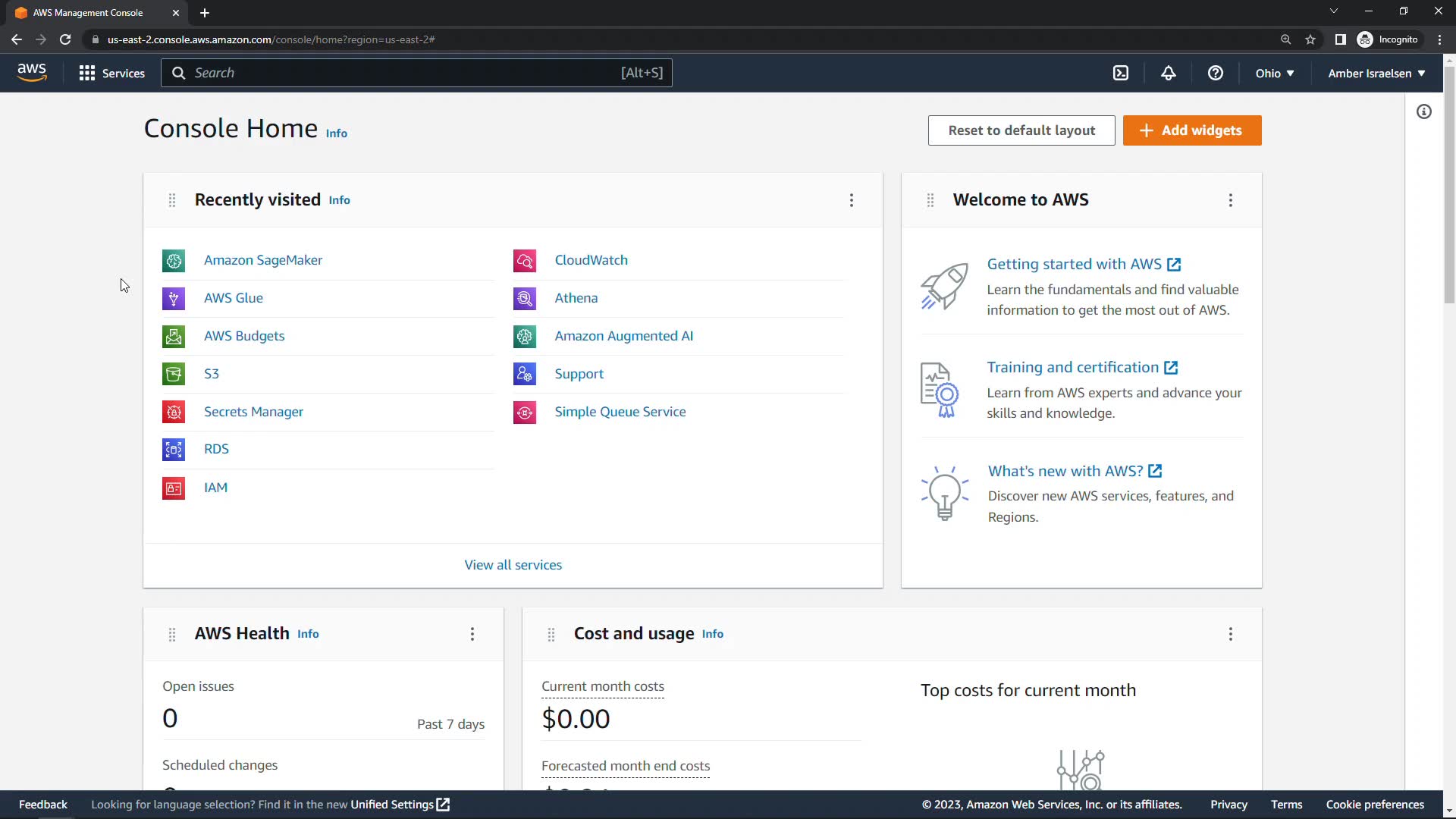Expand the Ohio region dropdown

tap(1275, 74)
